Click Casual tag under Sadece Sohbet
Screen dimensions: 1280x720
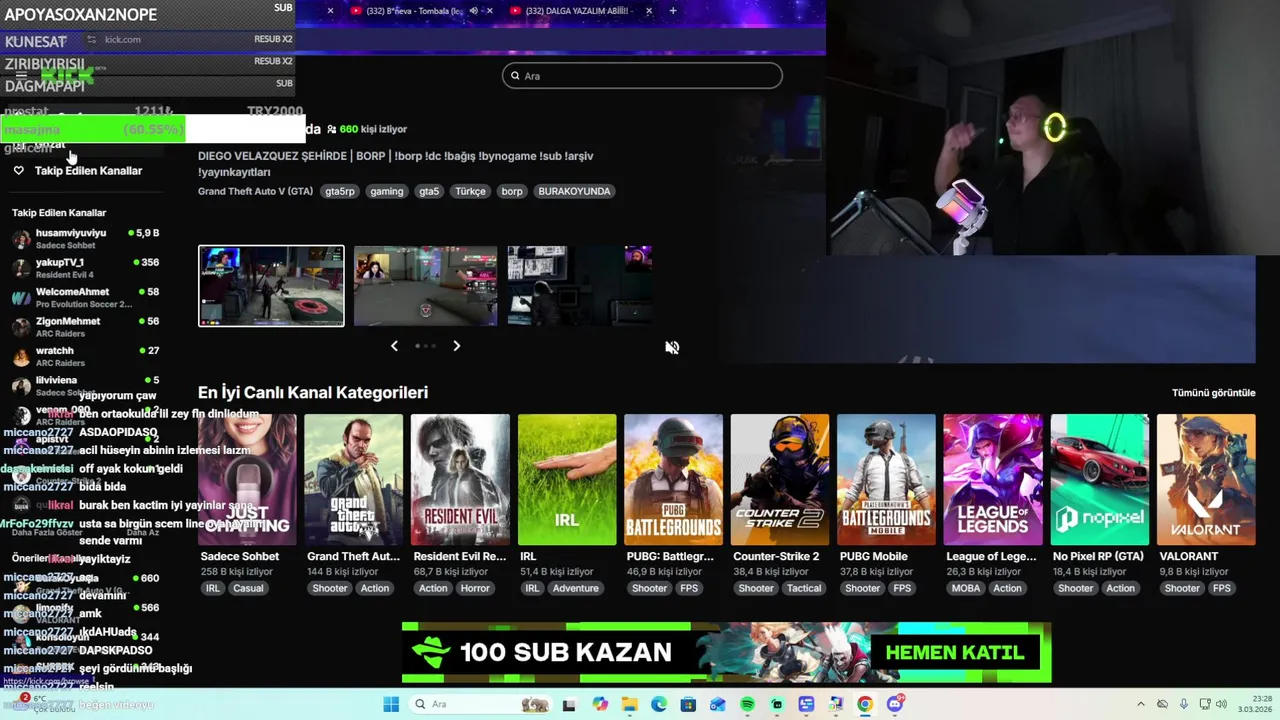click(x=248, y=588)
